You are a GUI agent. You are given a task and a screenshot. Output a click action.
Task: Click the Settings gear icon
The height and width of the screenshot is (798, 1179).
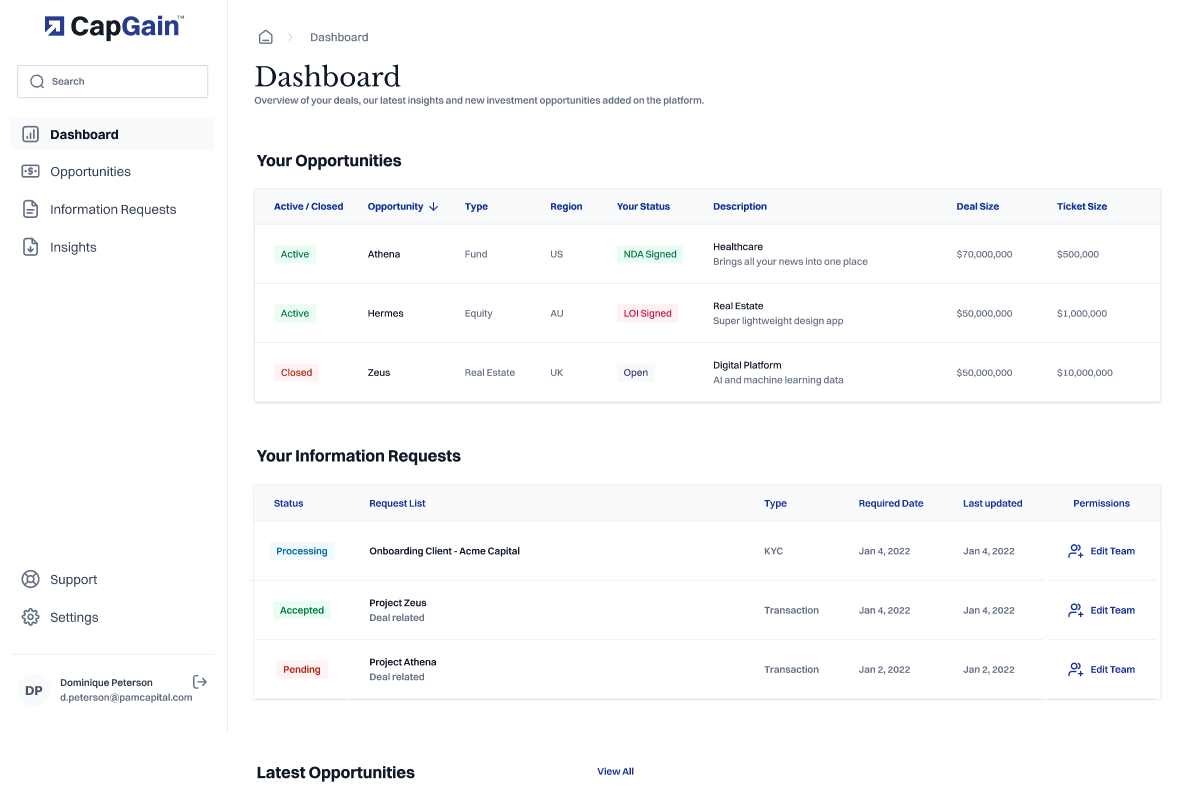coord(31,617)
